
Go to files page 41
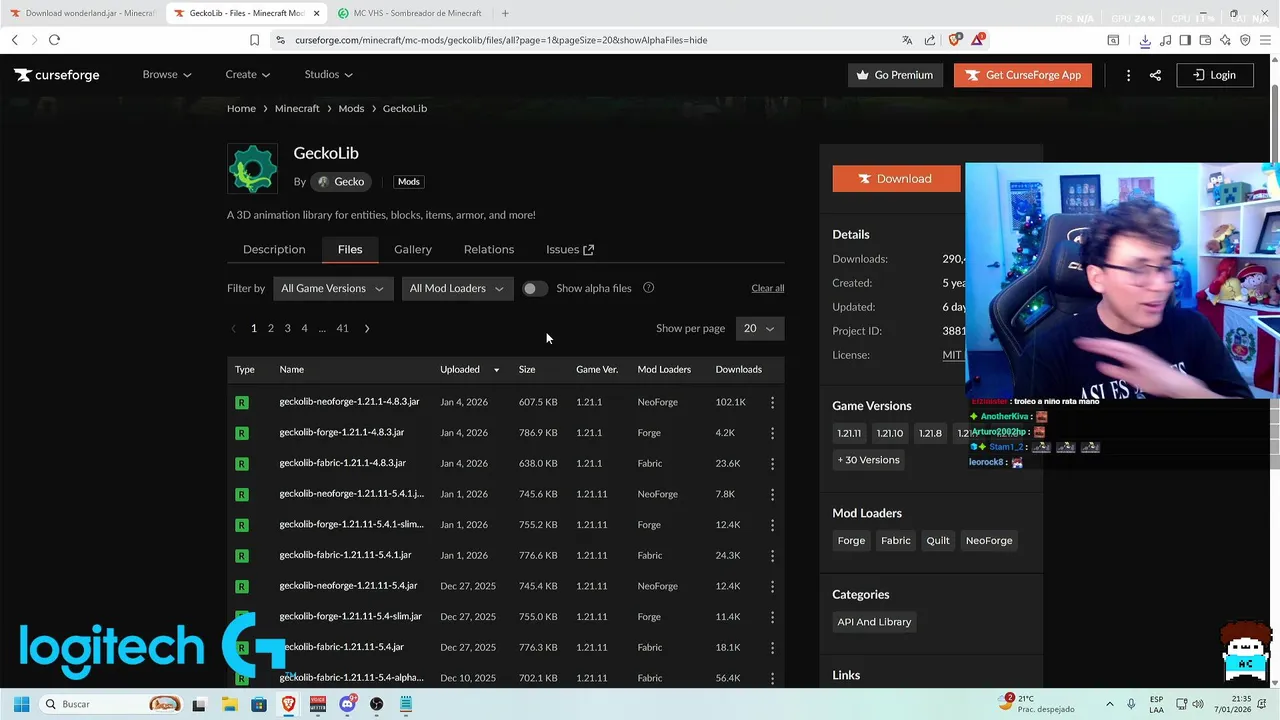(x=342, y=328)
